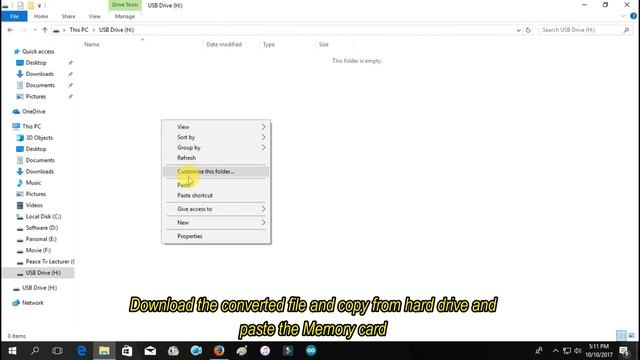Open File Explorer on the taskbar
The height and width of the screenshot is (360, 640).
point(104,351)
